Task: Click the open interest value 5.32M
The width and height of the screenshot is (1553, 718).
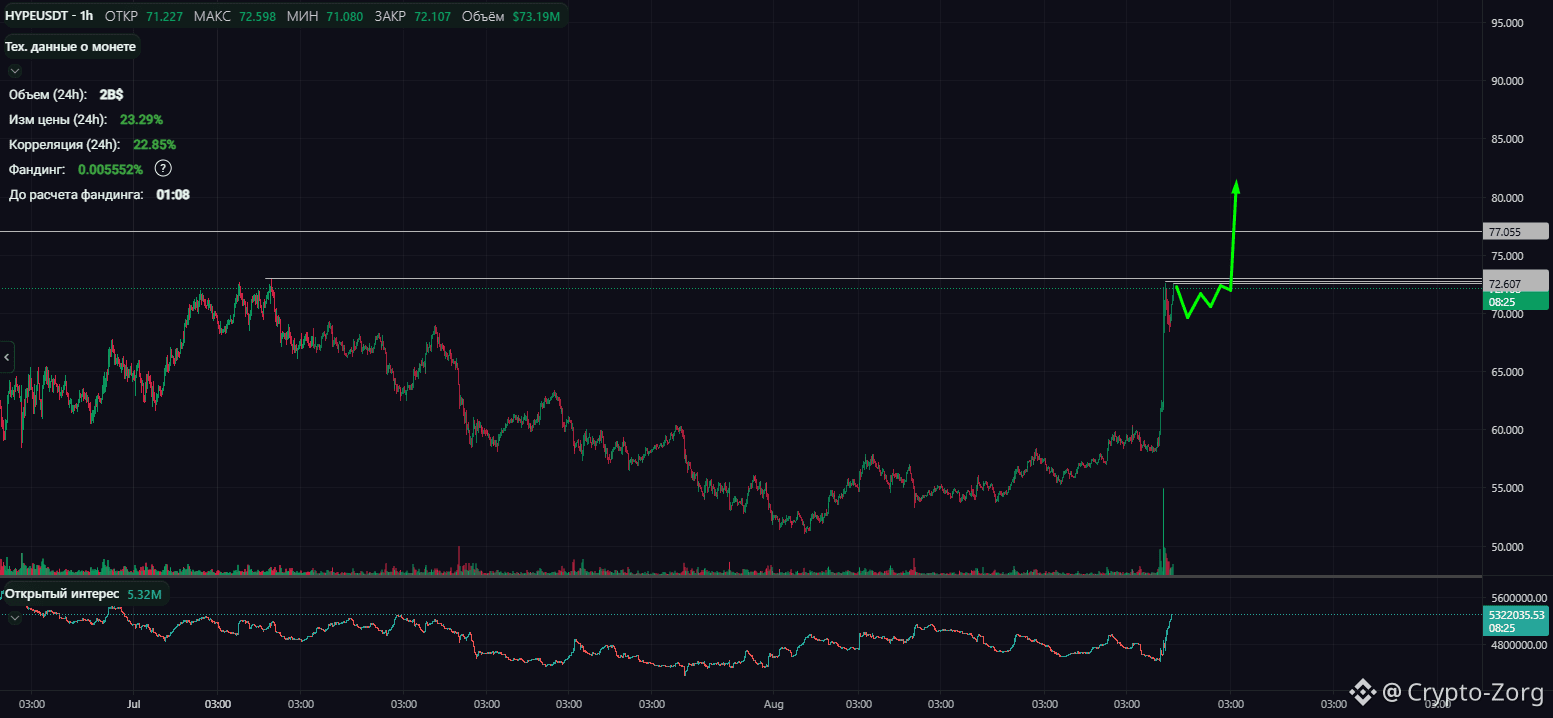Action: point(144,594)
